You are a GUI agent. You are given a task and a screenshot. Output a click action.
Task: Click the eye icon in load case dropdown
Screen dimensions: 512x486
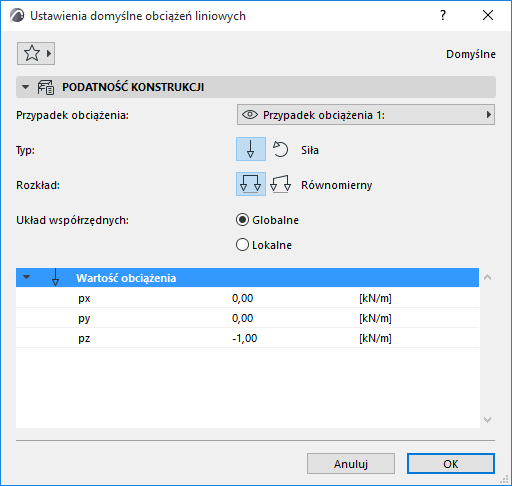click(250, 115)
